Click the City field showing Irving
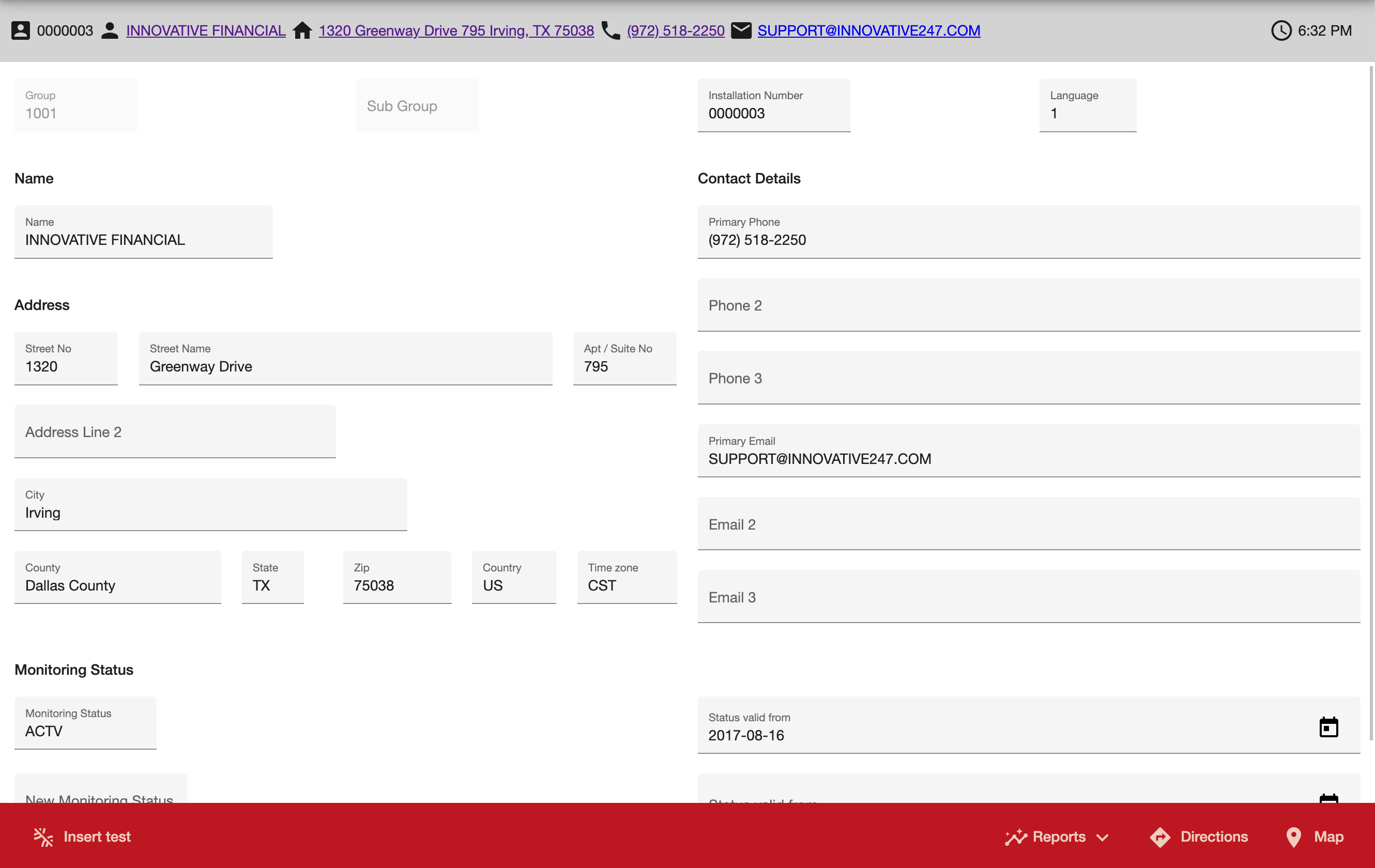Screen dimensions: 1375x868 pyautogui.click(x=211, y=504)
